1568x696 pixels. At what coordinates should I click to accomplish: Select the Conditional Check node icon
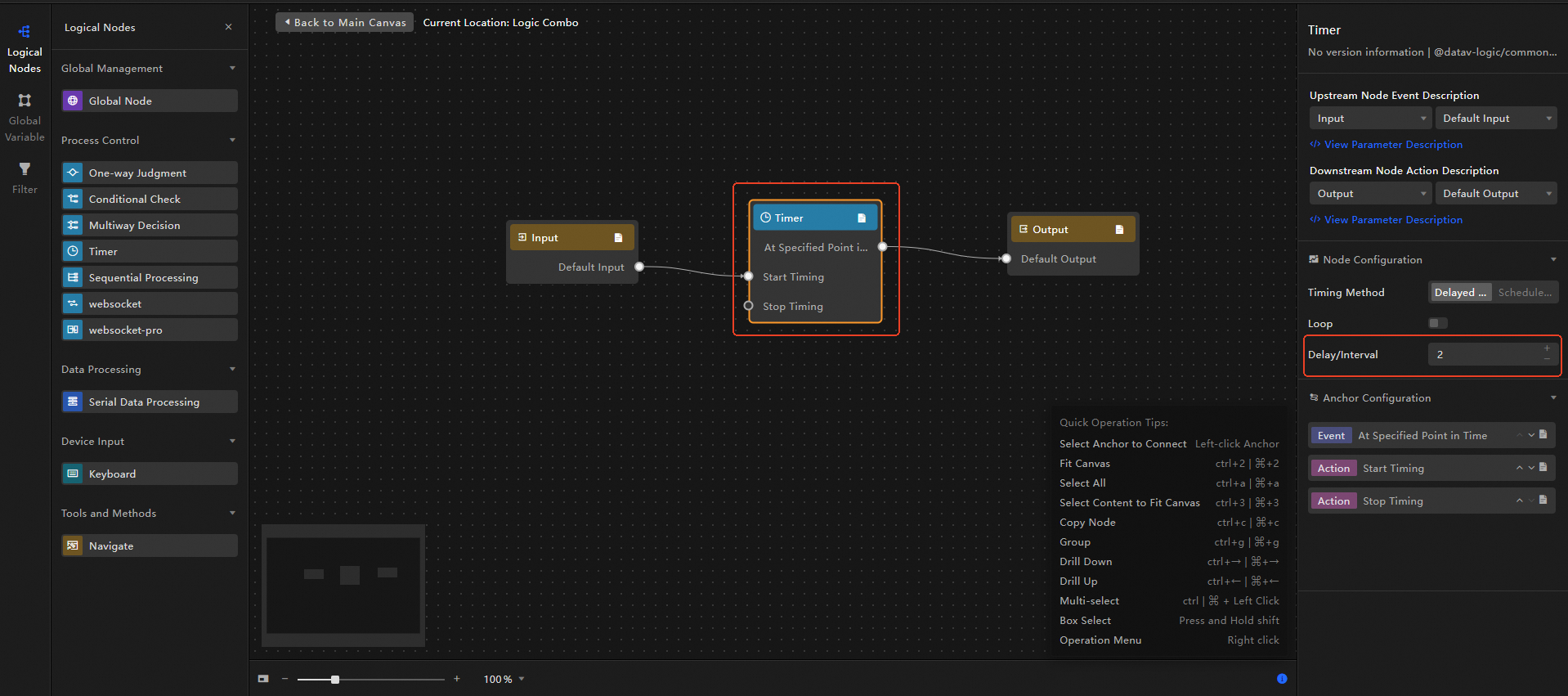pos(73,199)
